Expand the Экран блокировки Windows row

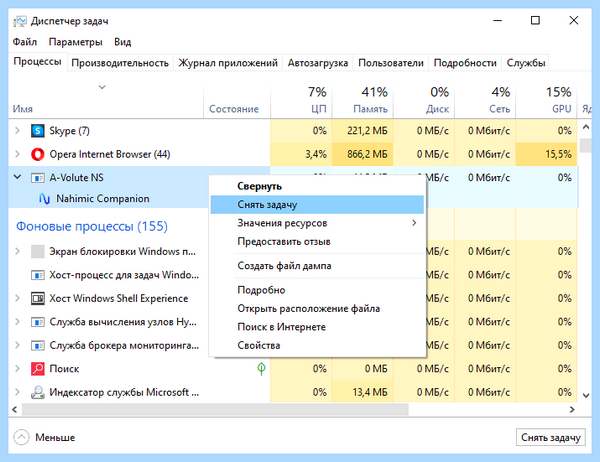pyautogui.click(x=17, y=251)
